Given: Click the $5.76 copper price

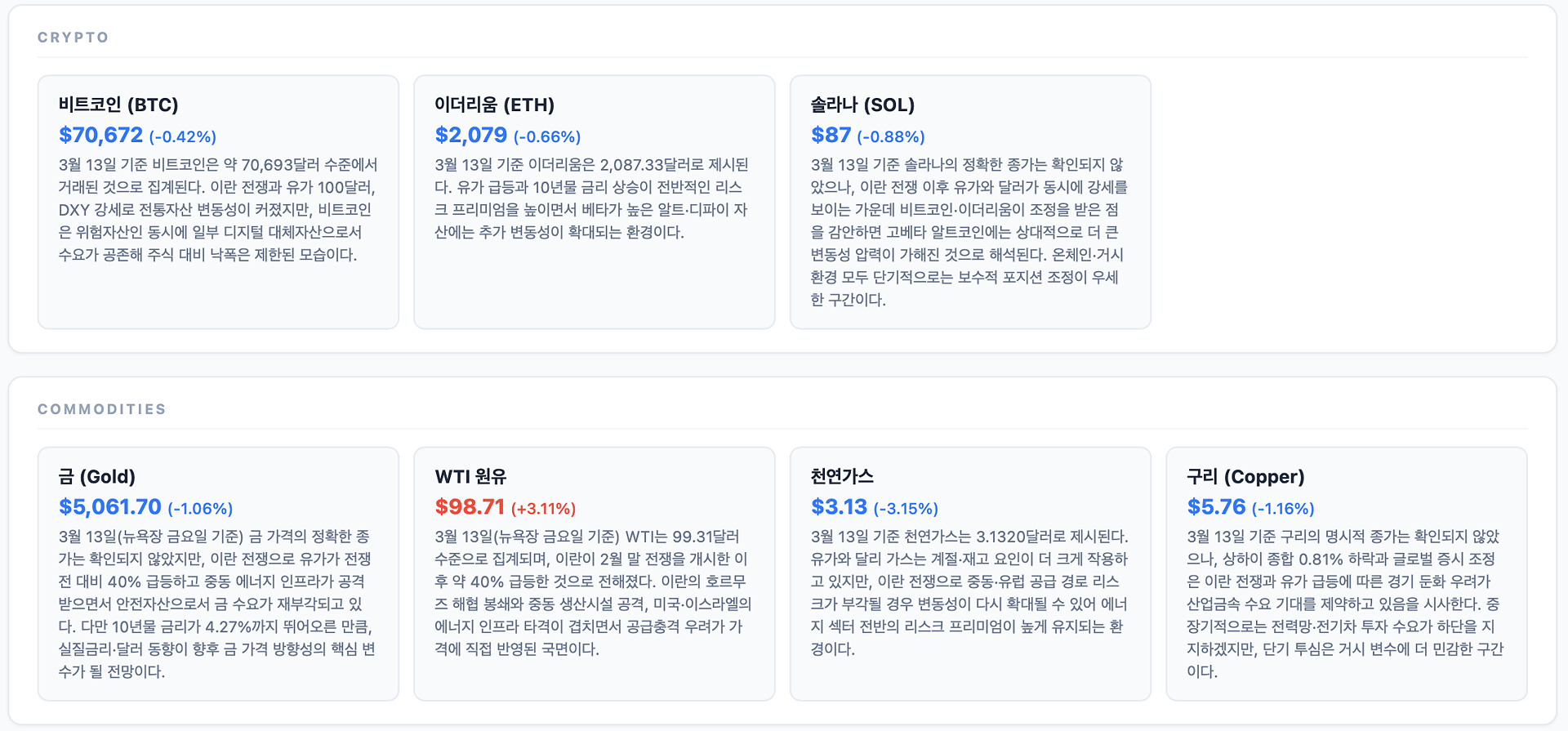Looking at the screenshot, I should pos(1216,506).
